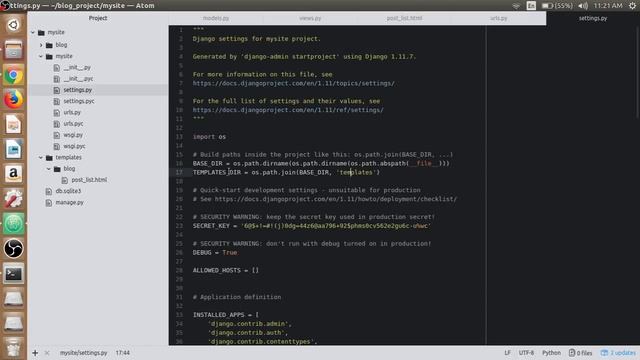Collapse the blog folder under templates

(x=49, y=169)
